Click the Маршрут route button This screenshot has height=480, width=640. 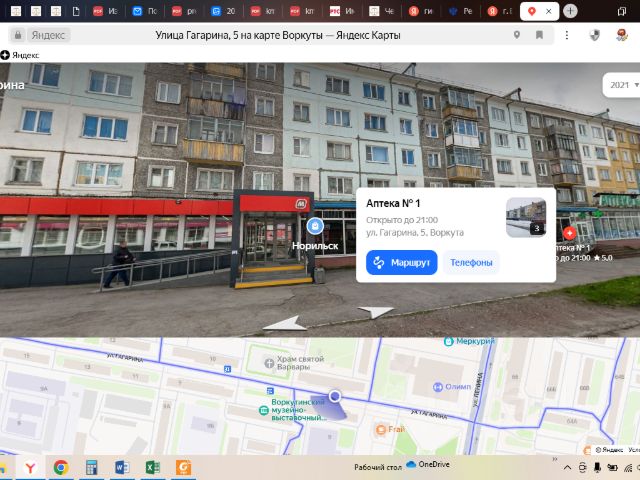[401, 262]
